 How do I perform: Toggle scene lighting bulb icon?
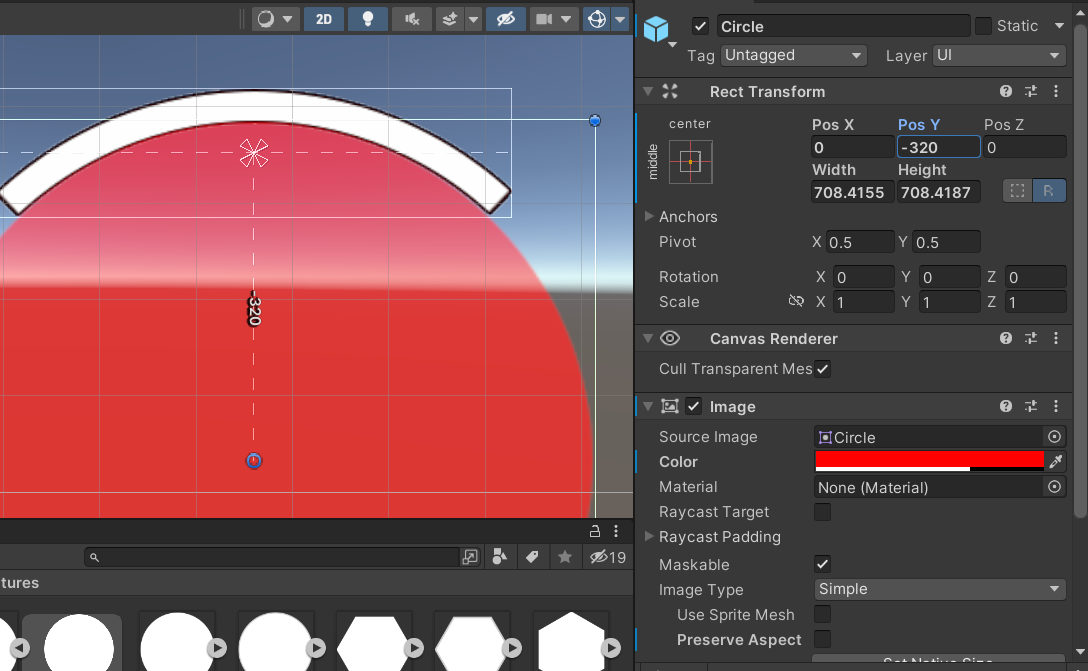click(x=368, y=19)
